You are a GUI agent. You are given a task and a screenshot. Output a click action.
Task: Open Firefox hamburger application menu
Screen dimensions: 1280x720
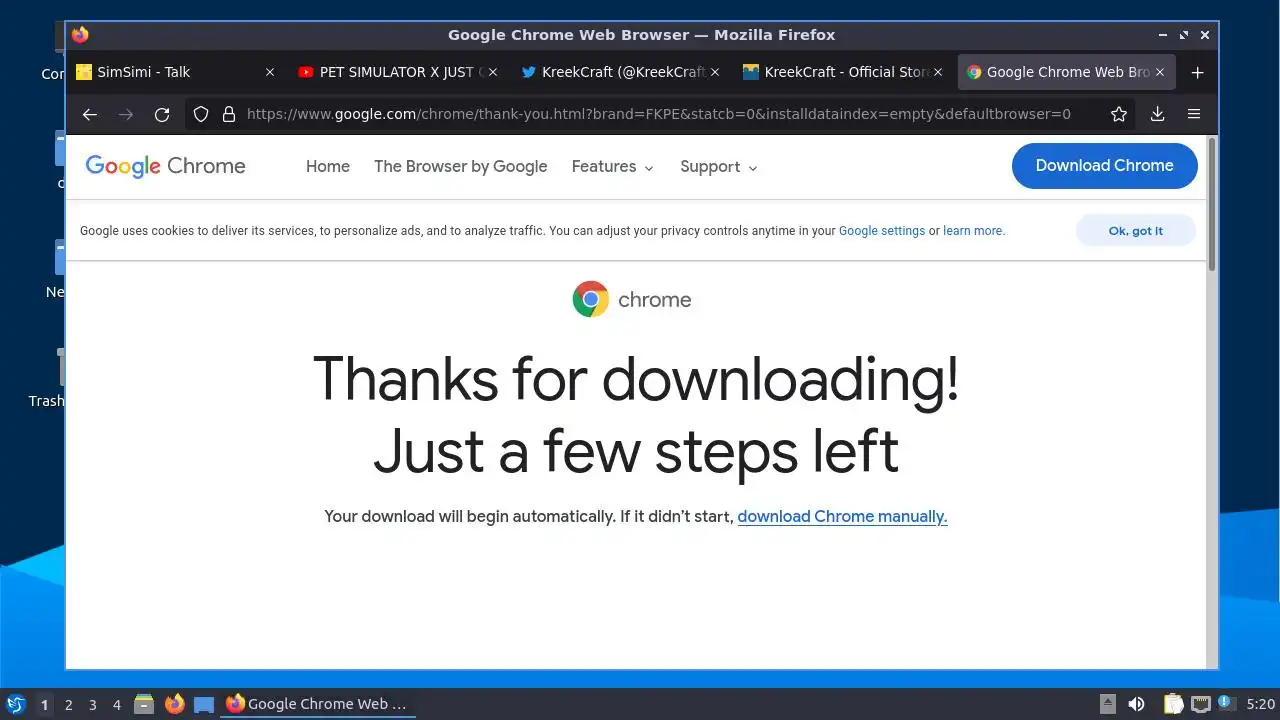click(1194, 114)
